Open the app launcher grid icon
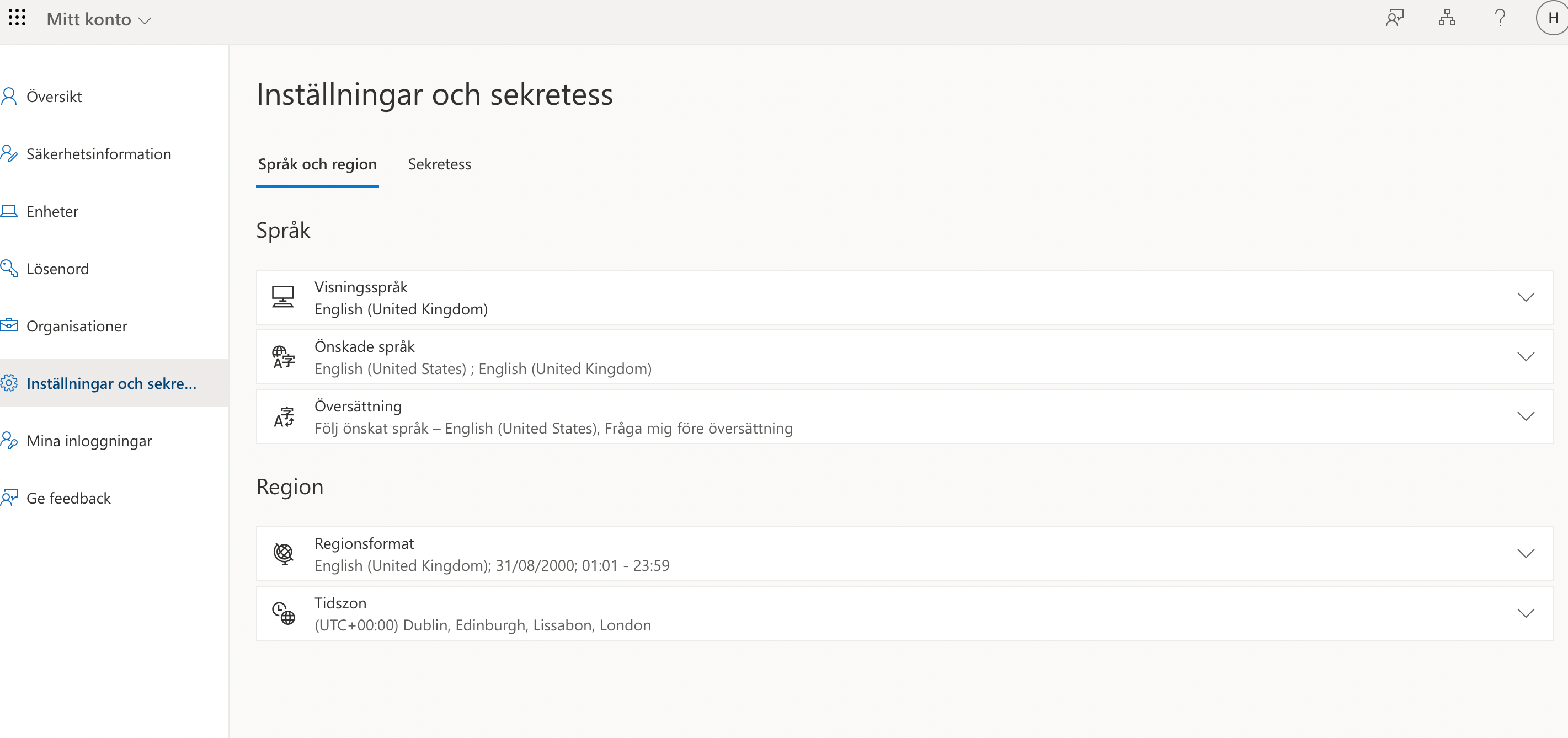This screenshot has height=738, width=1568. click(x=17, y=18)
